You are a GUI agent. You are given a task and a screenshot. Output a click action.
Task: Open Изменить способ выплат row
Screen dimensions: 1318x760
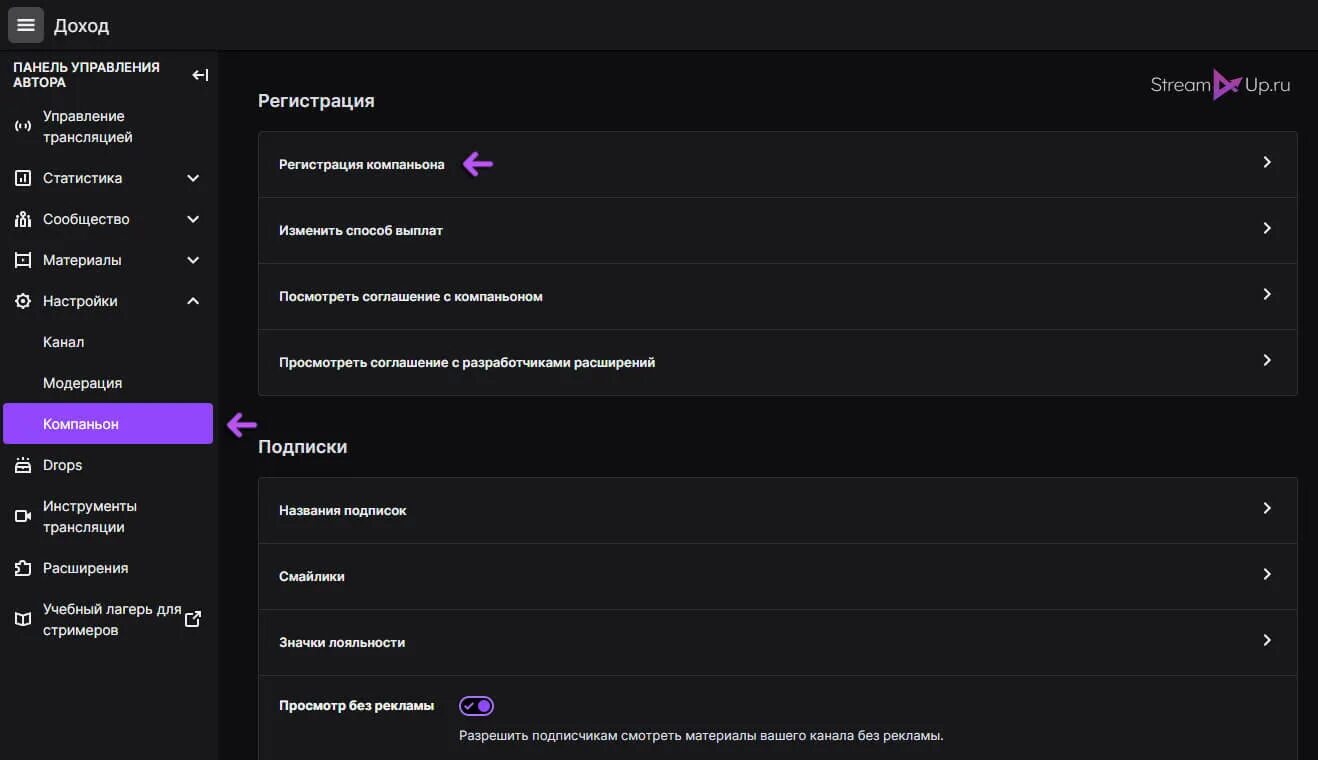point(777,230)
